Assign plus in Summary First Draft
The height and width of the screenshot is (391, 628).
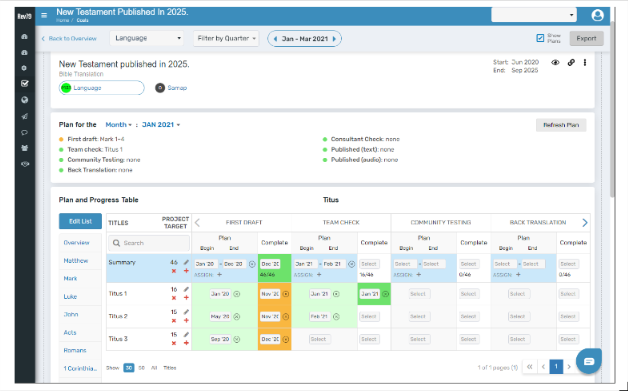(219, 275)
